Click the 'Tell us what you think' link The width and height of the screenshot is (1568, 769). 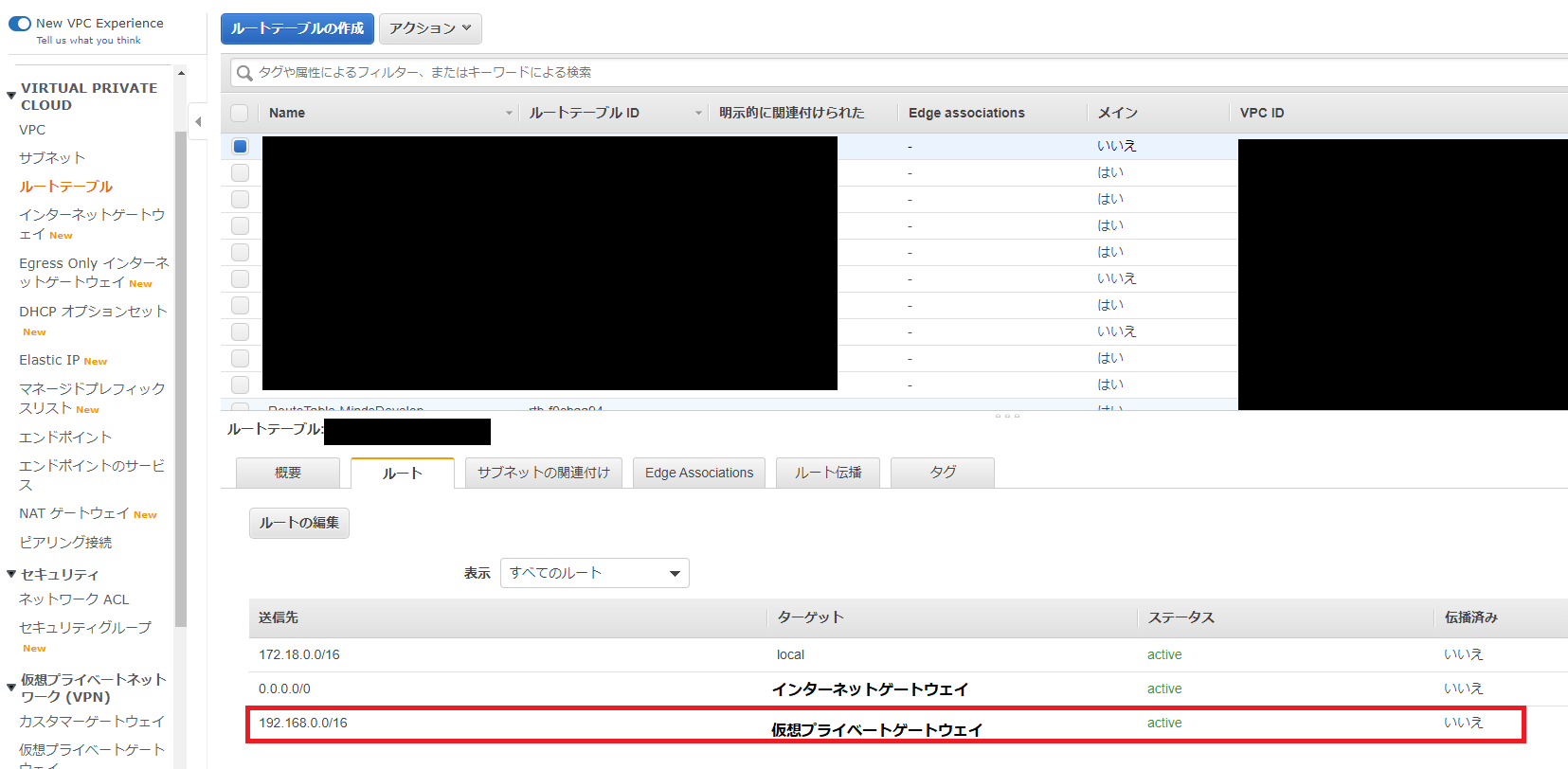[88, 41]
